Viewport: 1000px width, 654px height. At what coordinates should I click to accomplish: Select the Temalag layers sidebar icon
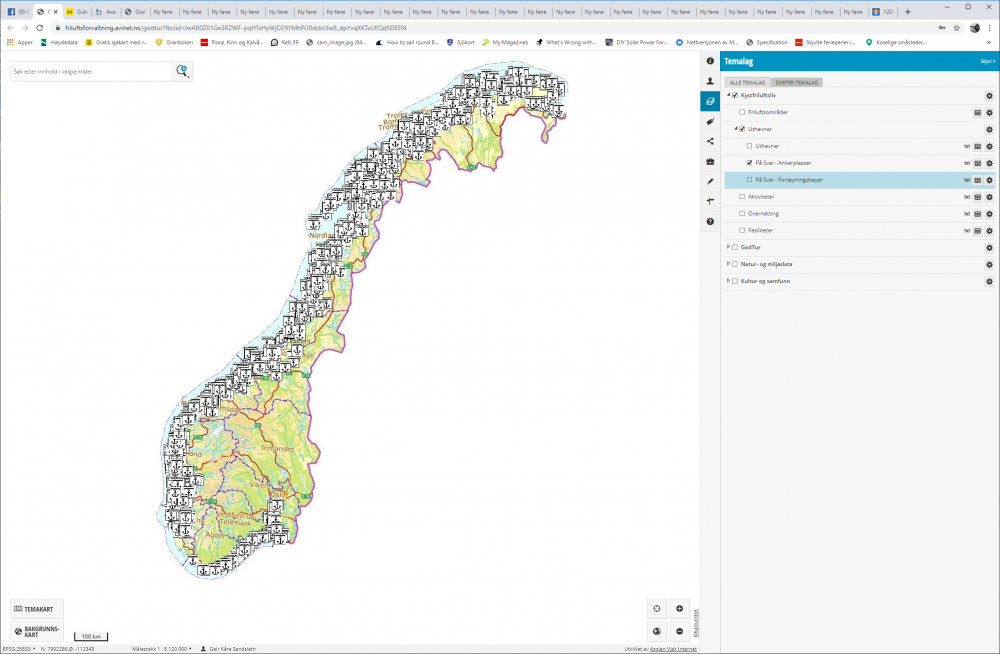tap(710, 101)
